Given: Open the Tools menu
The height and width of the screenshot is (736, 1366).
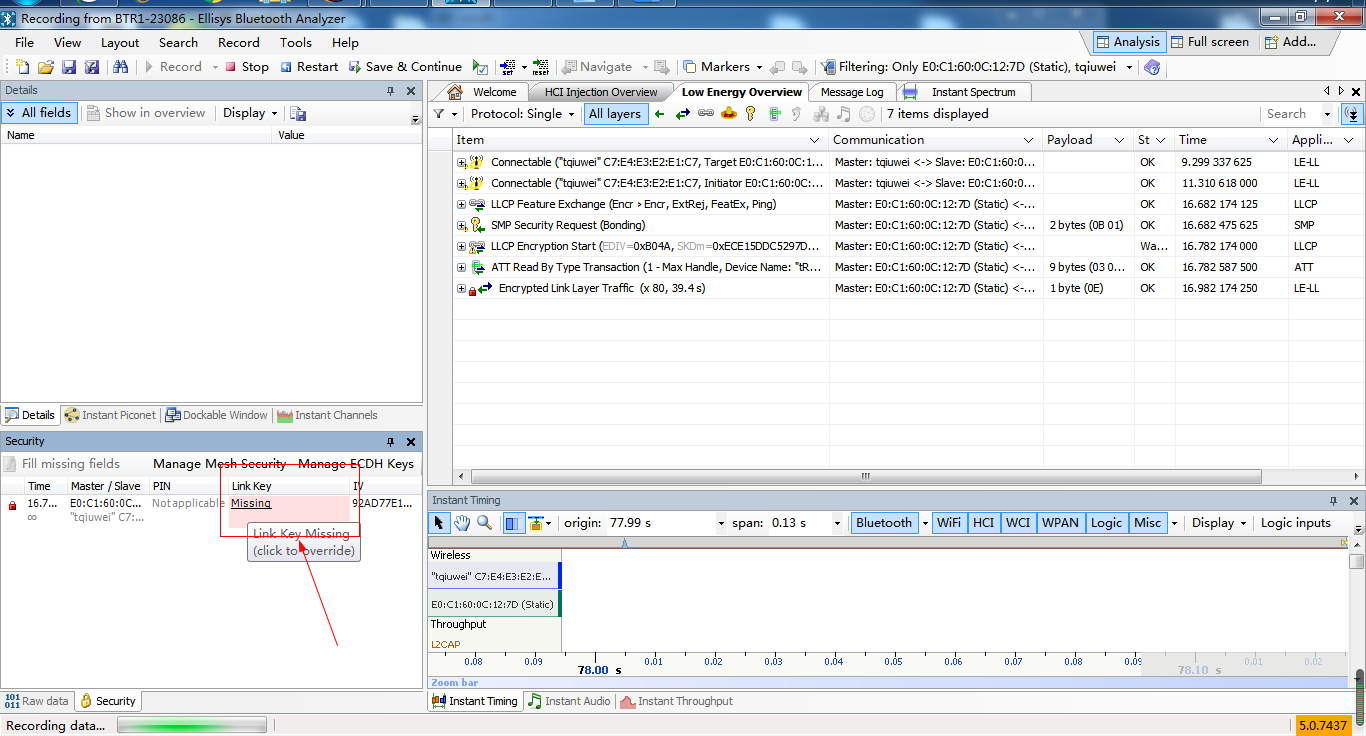Looking at the screenshot, I should (296, 43).
